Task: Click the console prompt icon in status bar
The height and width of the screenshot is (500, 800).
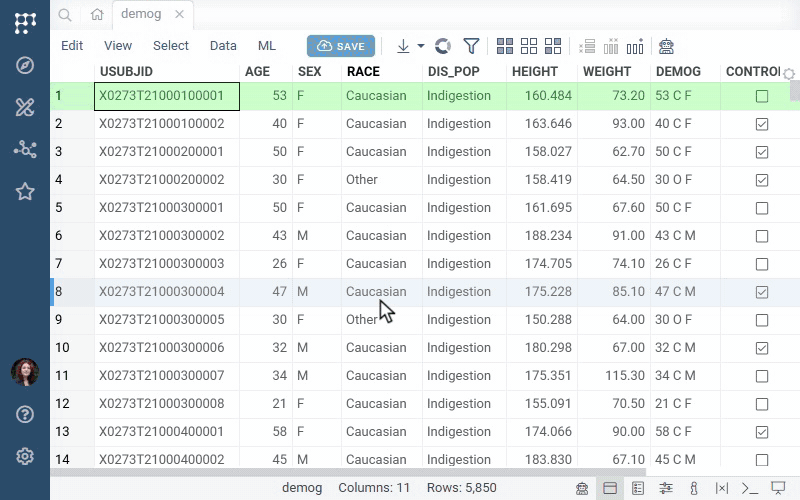Action: pyautogui.click(x=749, y=488)
